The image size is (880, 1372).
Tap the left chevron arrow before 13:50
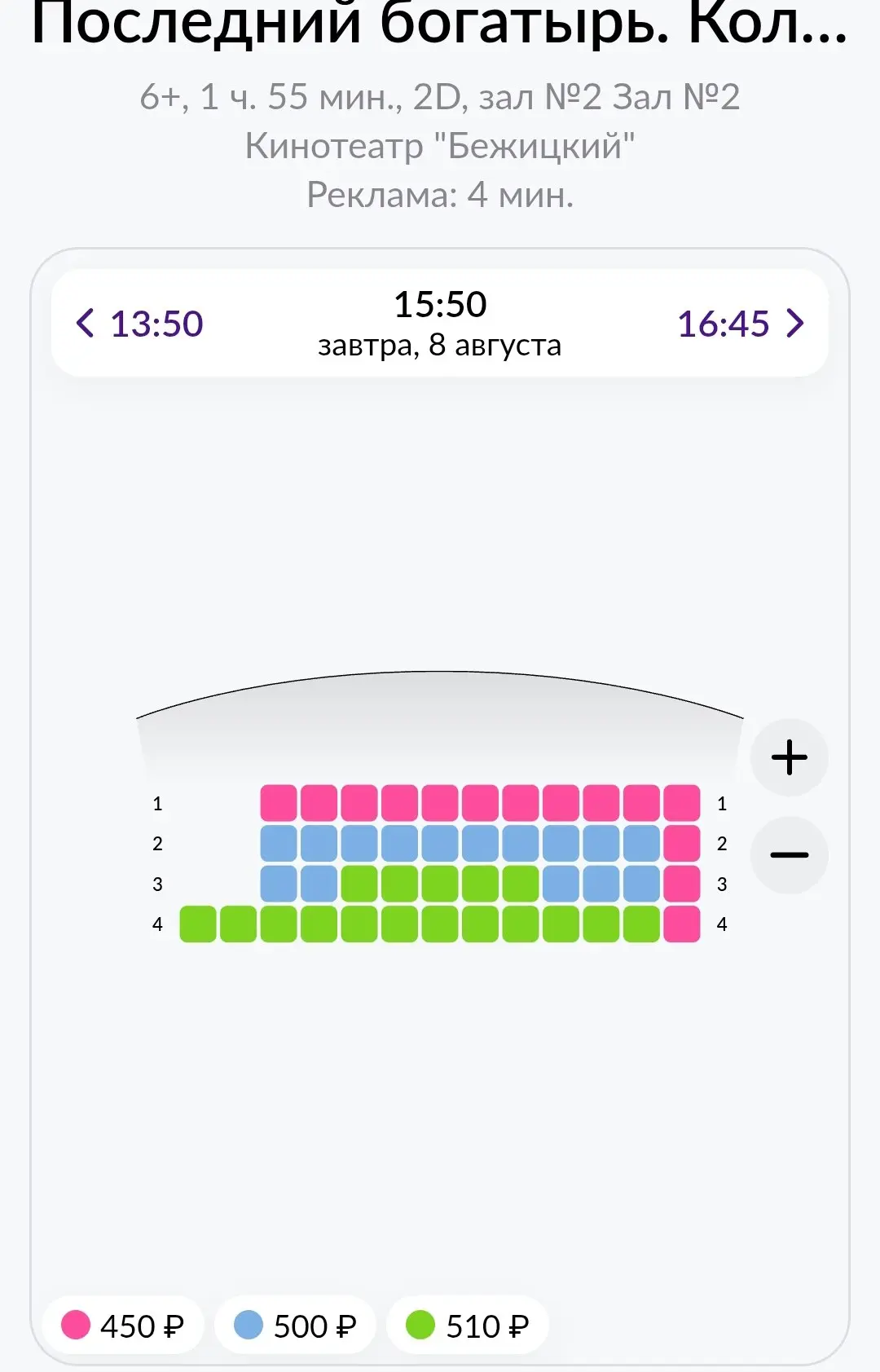[85, 323]
